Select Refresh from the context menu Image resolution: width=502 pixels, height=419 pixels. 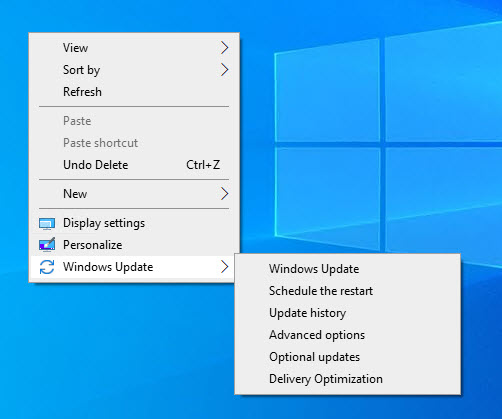(x=134, y=92)
